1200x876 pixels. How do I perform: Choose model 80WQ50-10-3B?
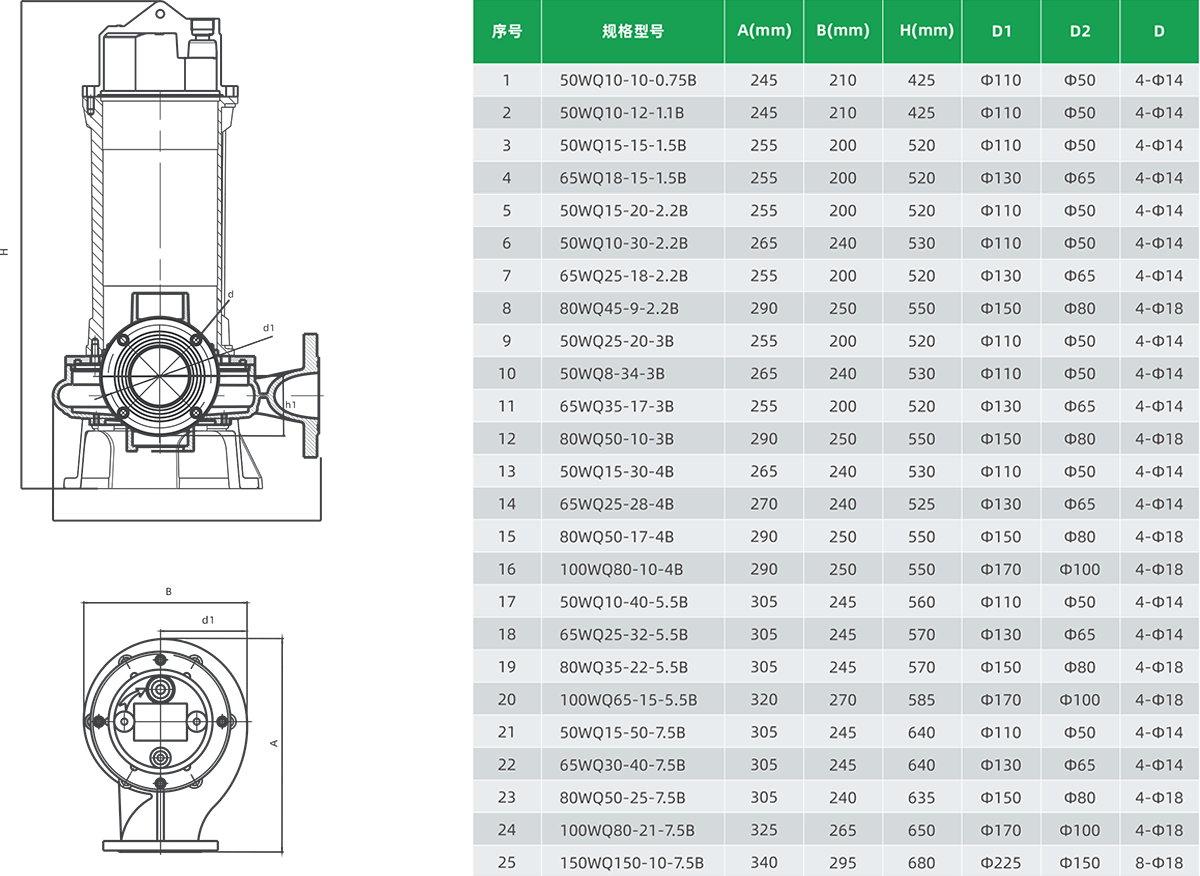[x=617, y=439]
